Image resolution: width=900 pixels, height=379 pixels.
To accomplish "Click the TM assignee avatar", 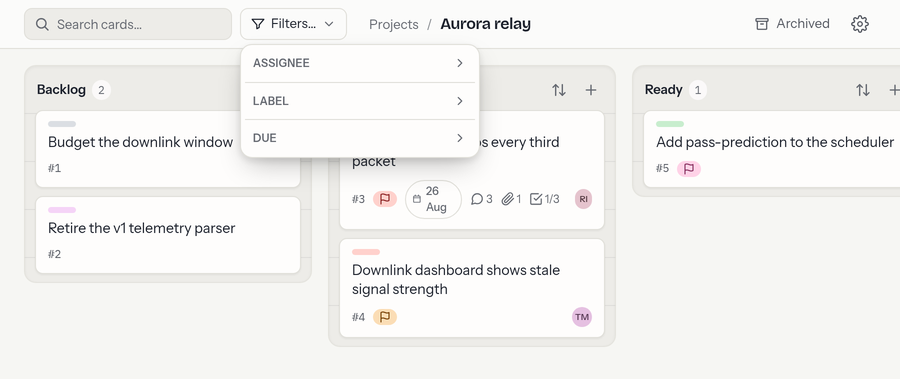I will point(582,317).
